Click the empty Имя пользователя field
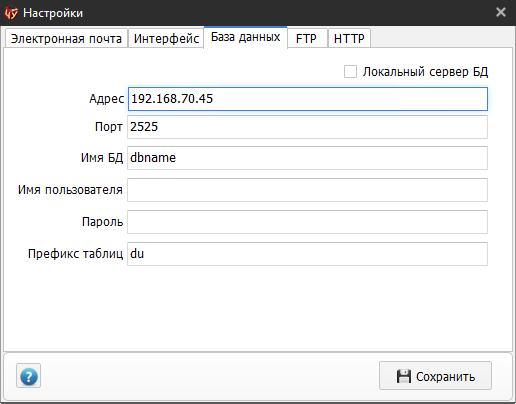Viewport: 516px width, 404px height. pos(307,190)
